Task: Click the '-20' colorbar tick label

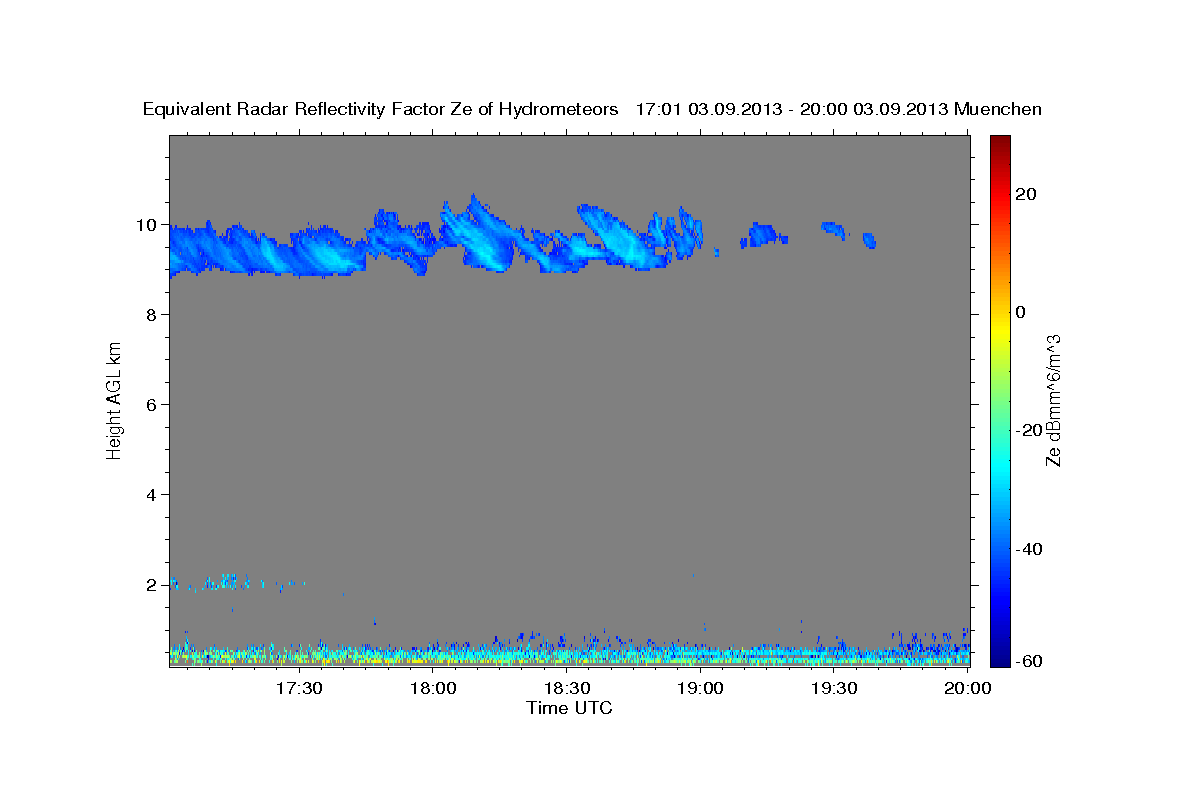Action: coord(1027,430)
